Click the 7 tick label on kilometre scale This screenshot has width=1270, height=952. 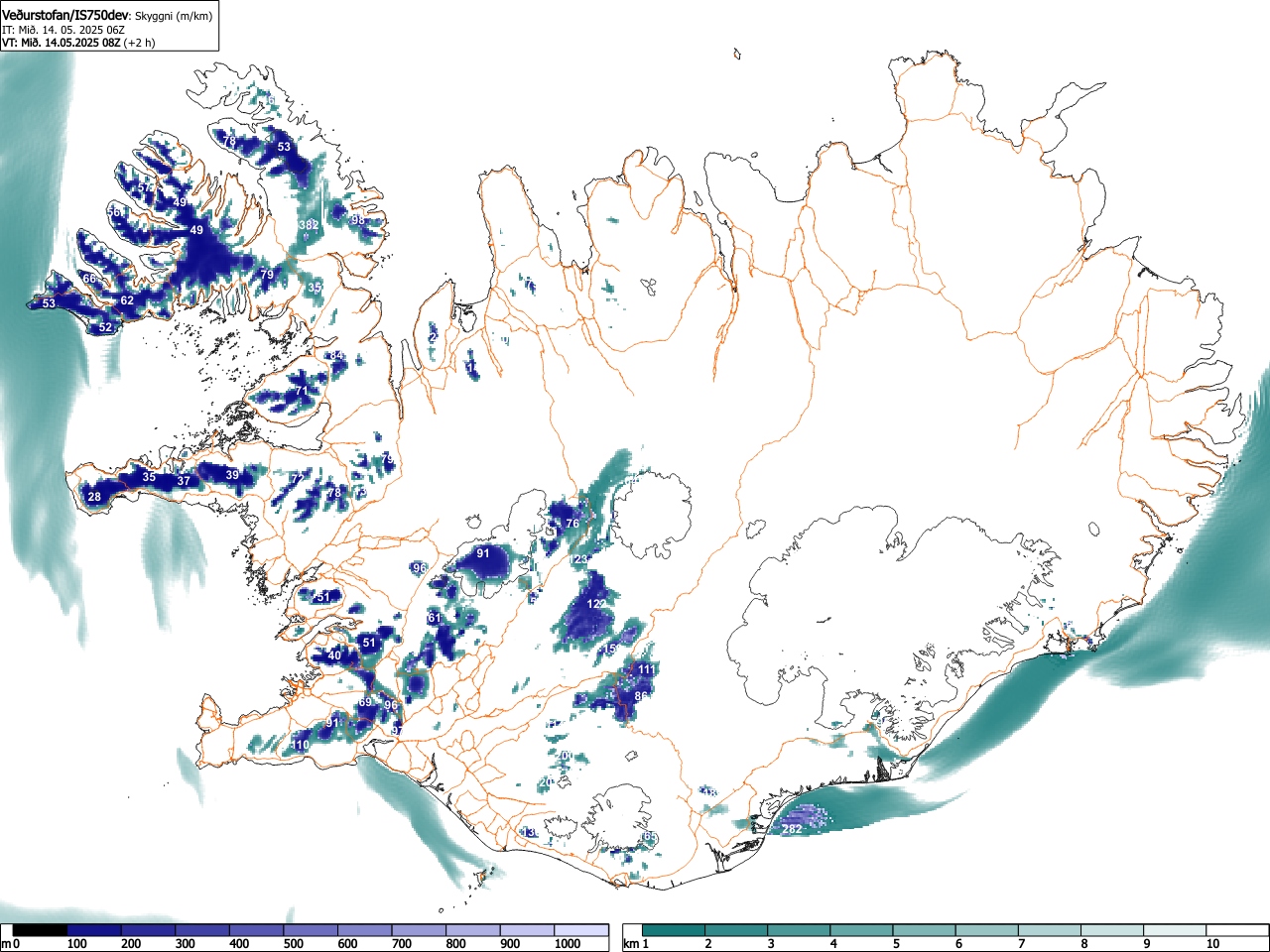[x=1021, y=944]
